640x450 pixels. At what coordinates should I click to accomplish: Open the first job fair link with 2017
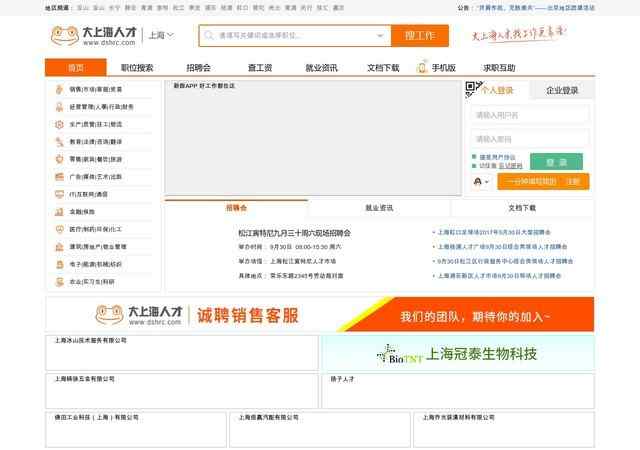[494, 232]
